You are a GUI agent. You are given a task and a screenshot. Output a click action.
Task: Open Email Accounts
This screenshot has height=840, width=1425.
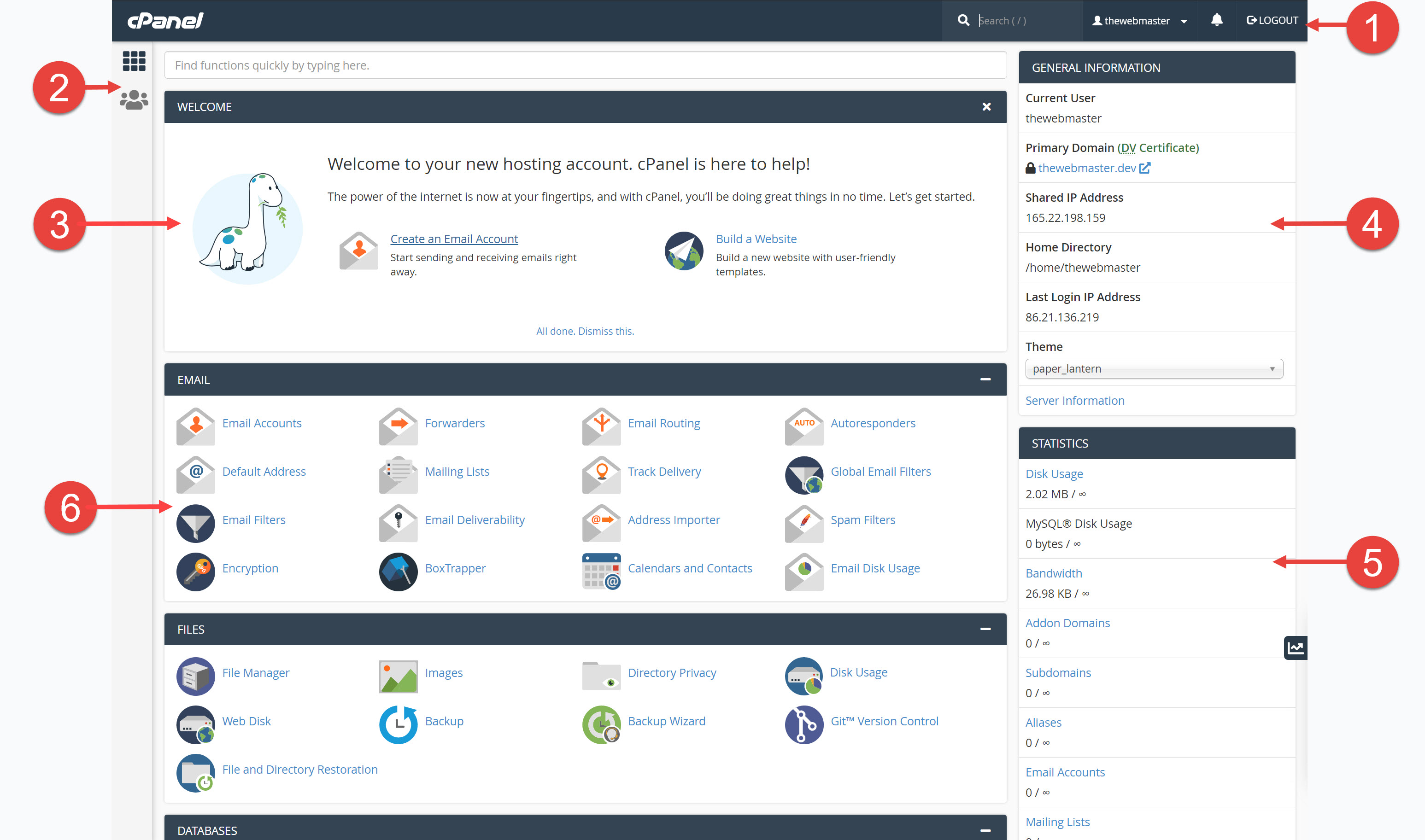[262, 423]
